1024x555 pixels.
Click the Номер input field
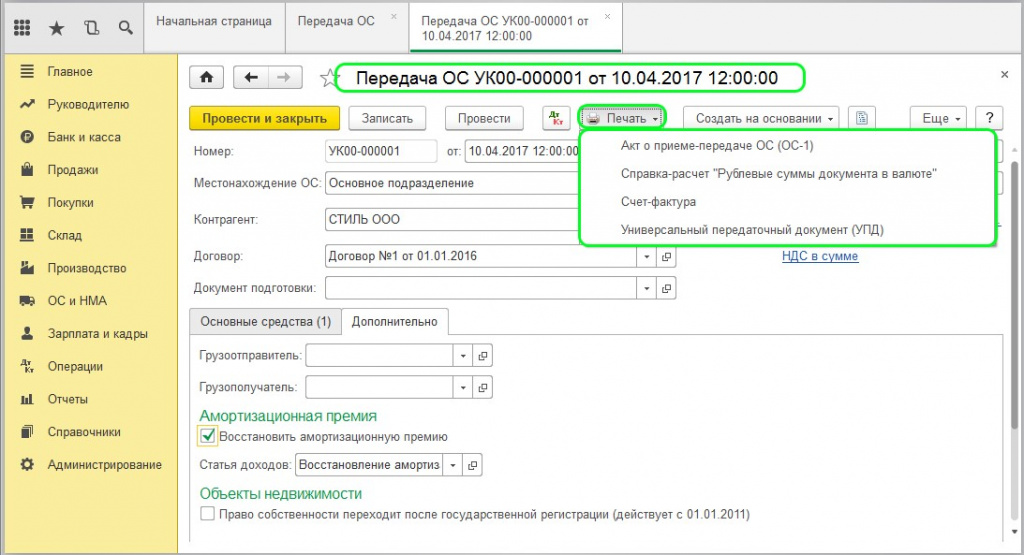[x=381, y=151]
